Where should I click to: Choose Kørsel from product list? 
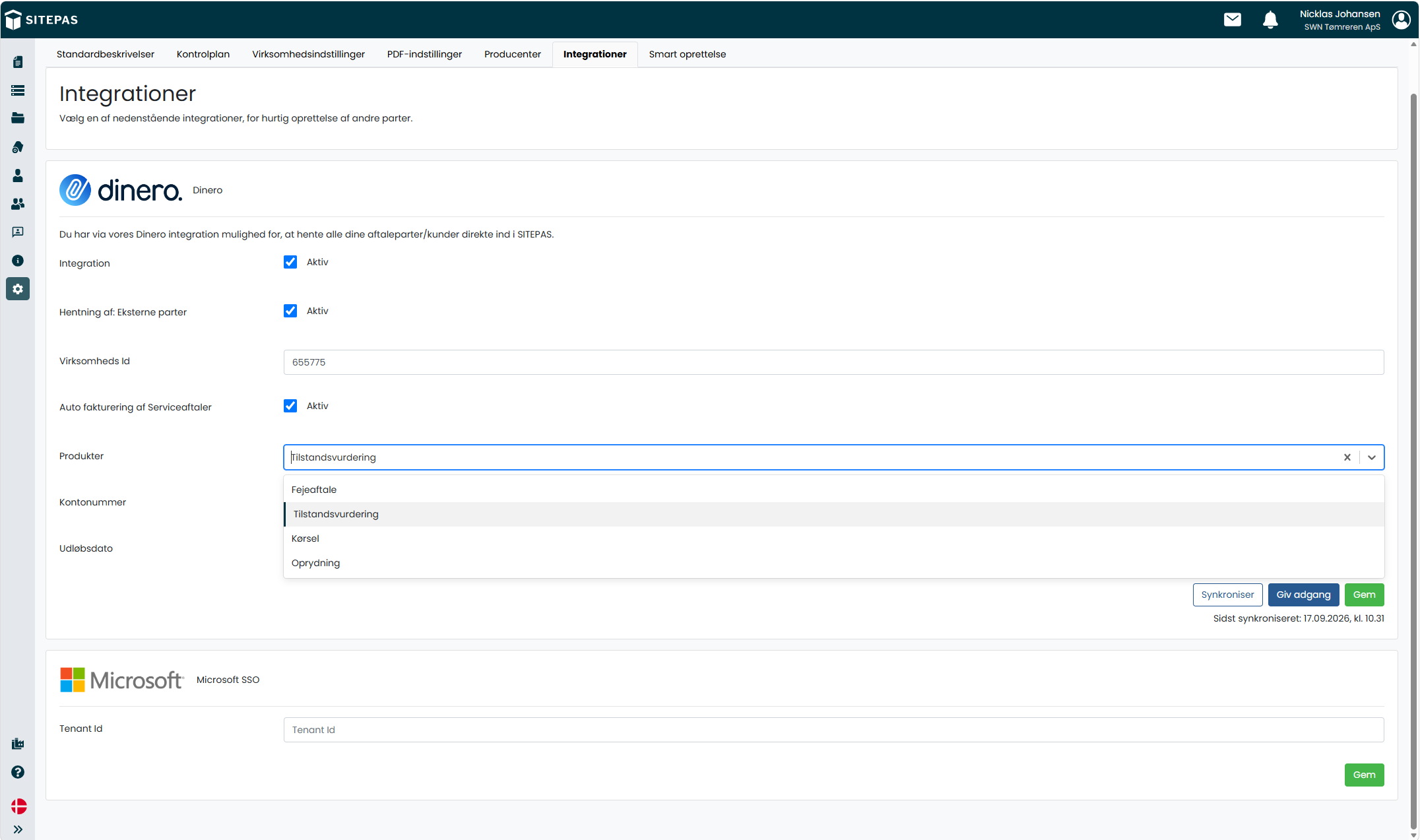(834, 538)
